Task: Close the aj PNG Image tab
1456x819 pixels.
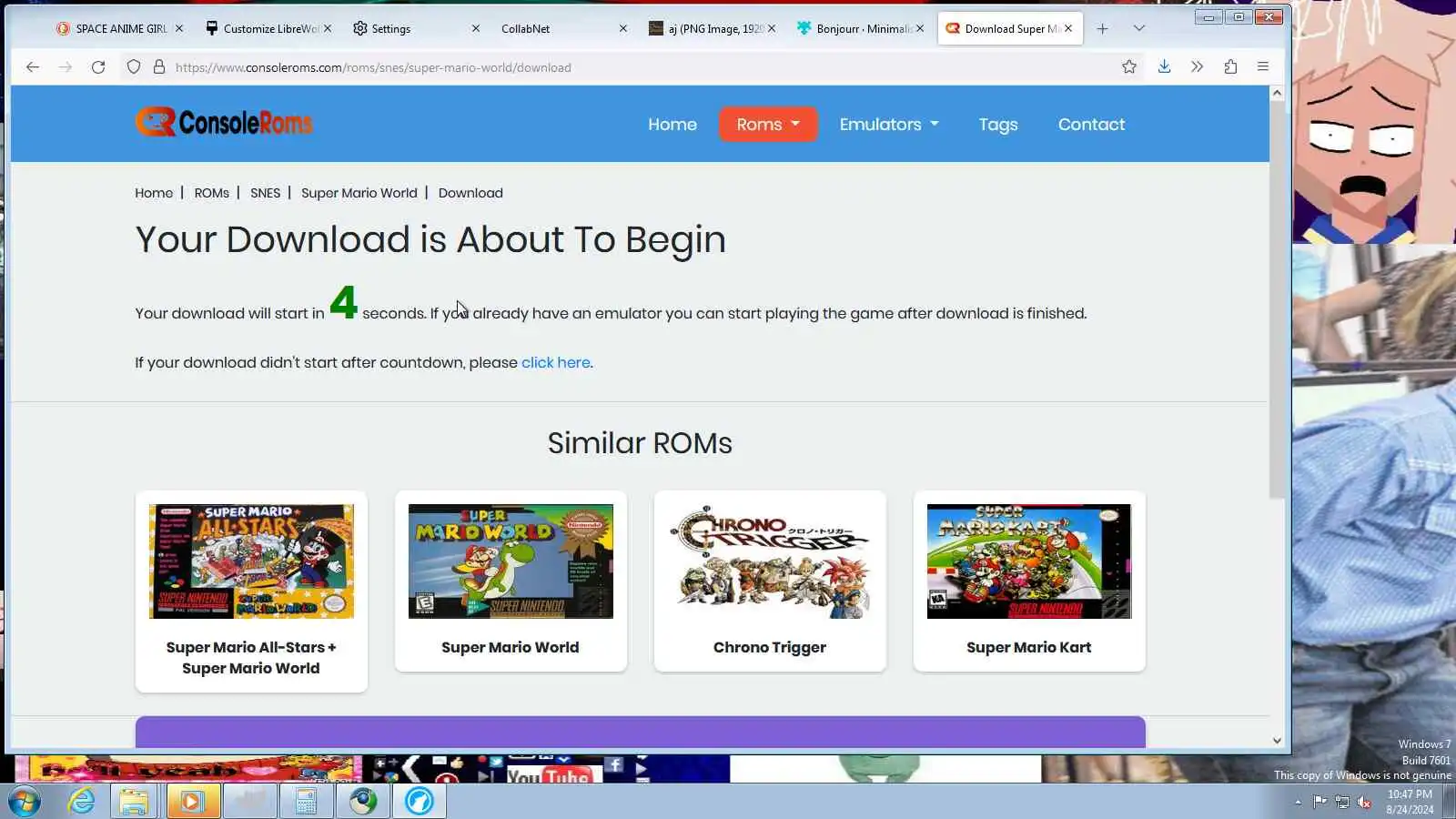Action: (x=772, y=28)
